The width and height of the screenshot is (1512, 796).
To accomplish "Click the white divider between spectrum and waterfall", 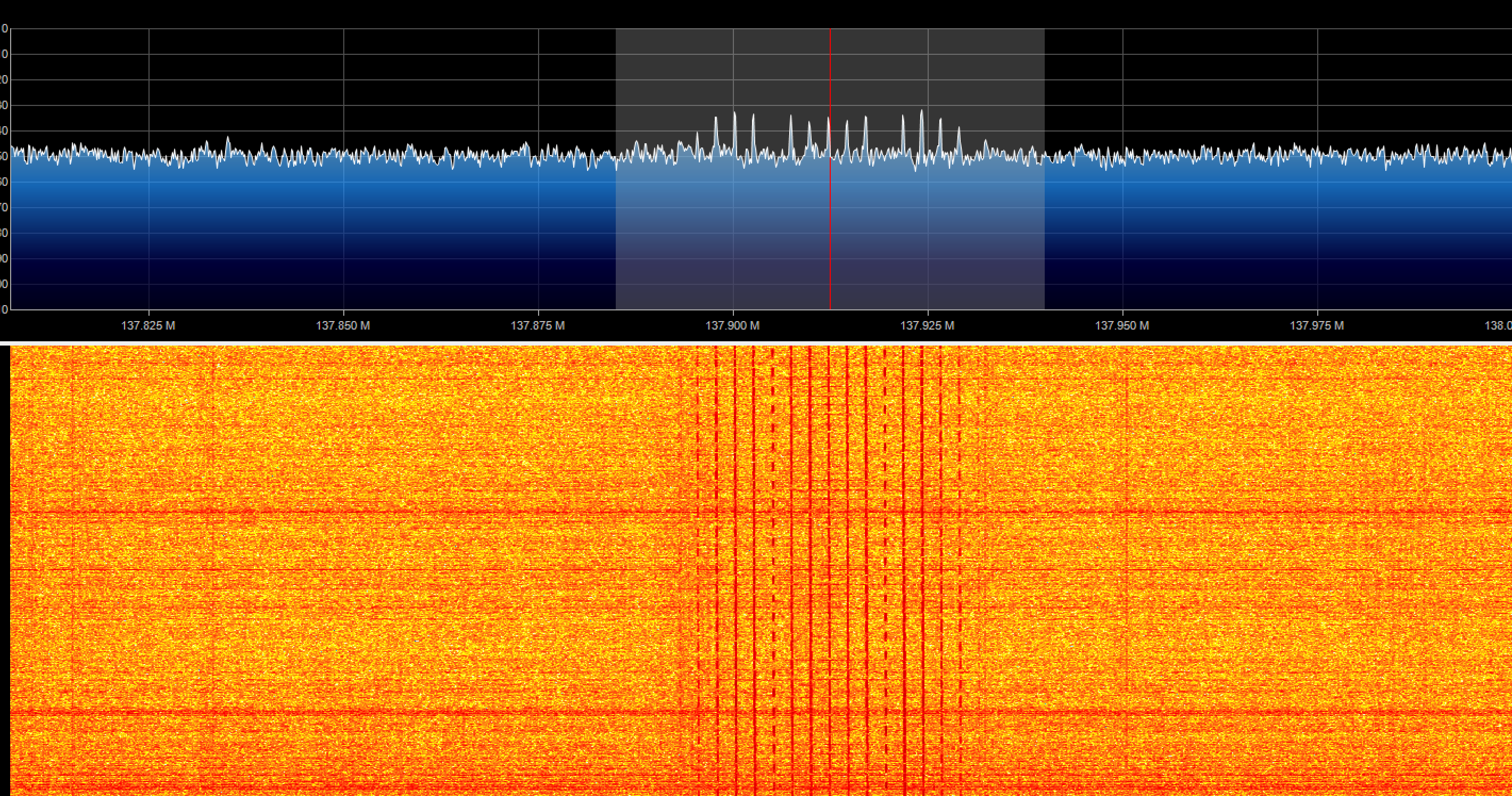I will point(756,343).
